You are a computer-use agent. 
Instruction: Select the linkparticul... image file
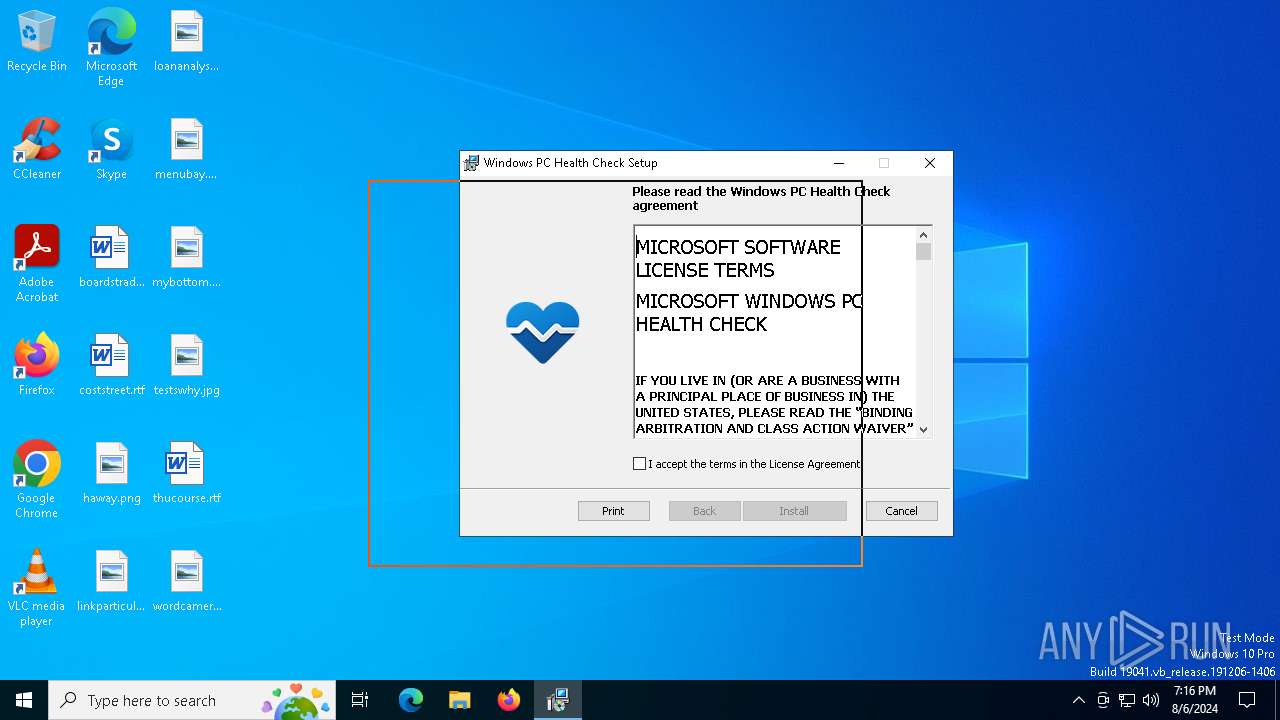coord(111,582)
